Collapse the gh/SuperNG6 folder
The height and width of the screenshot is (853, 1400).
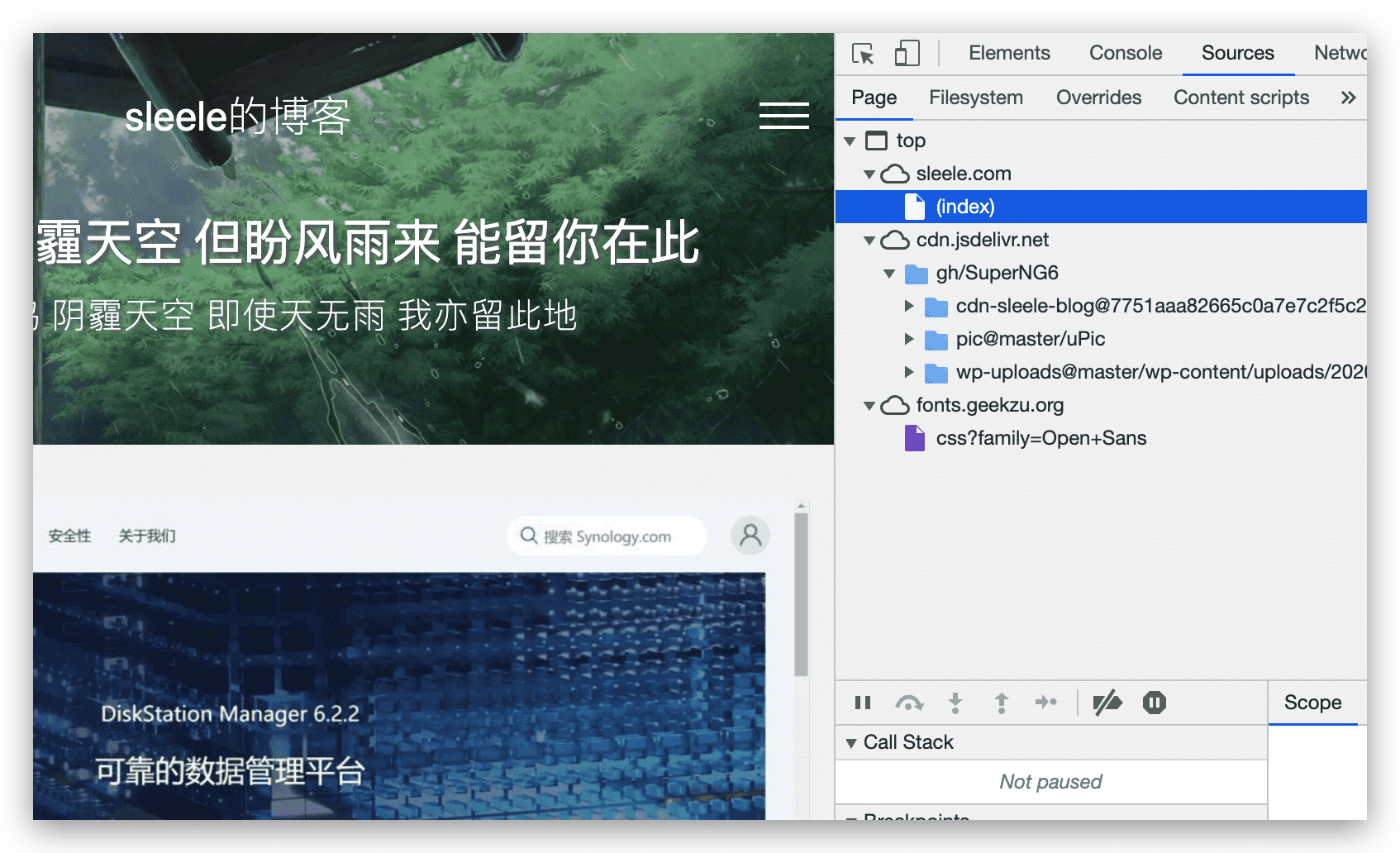coord(889,274)
